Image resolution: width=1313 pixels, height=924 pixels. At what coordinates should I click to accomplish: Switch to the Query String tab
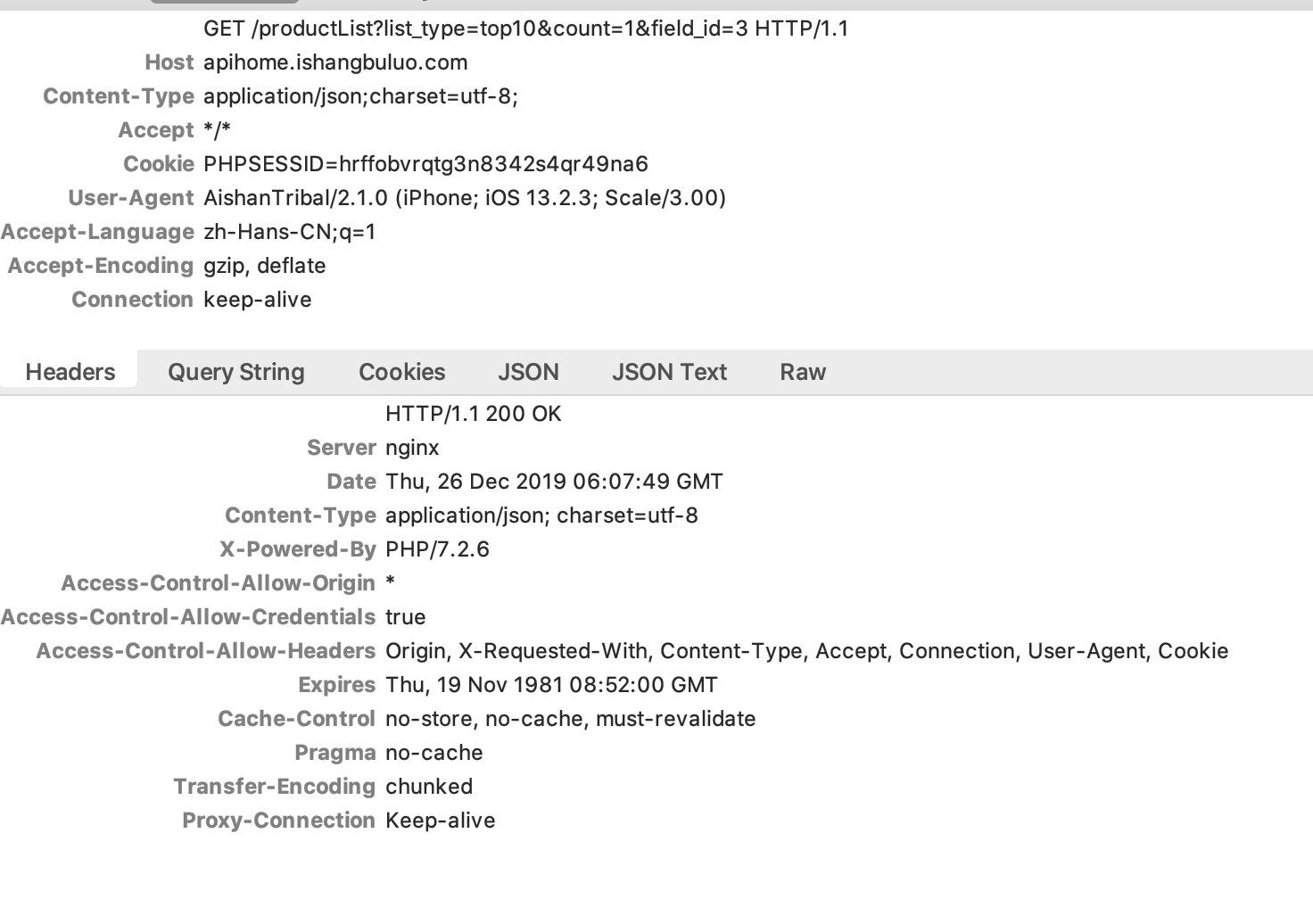click(235, 372)
